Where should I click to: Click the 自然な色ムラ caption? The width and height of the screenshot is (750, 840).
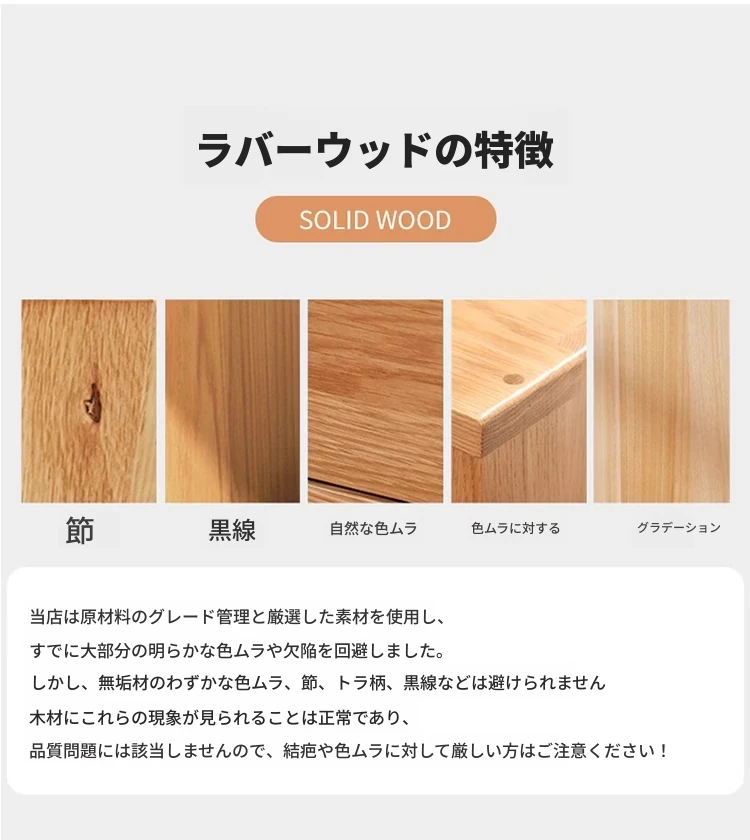coord(373,529)
